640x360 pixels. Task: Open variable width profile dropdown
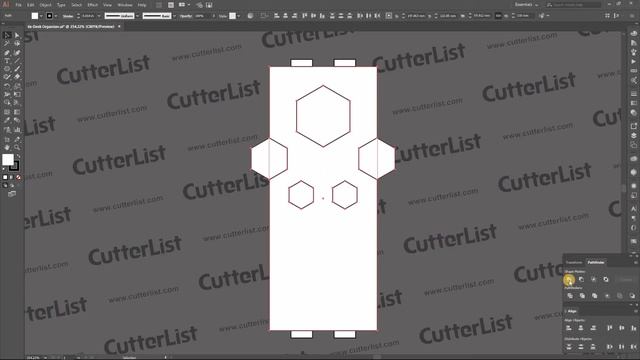coord(137,16)
